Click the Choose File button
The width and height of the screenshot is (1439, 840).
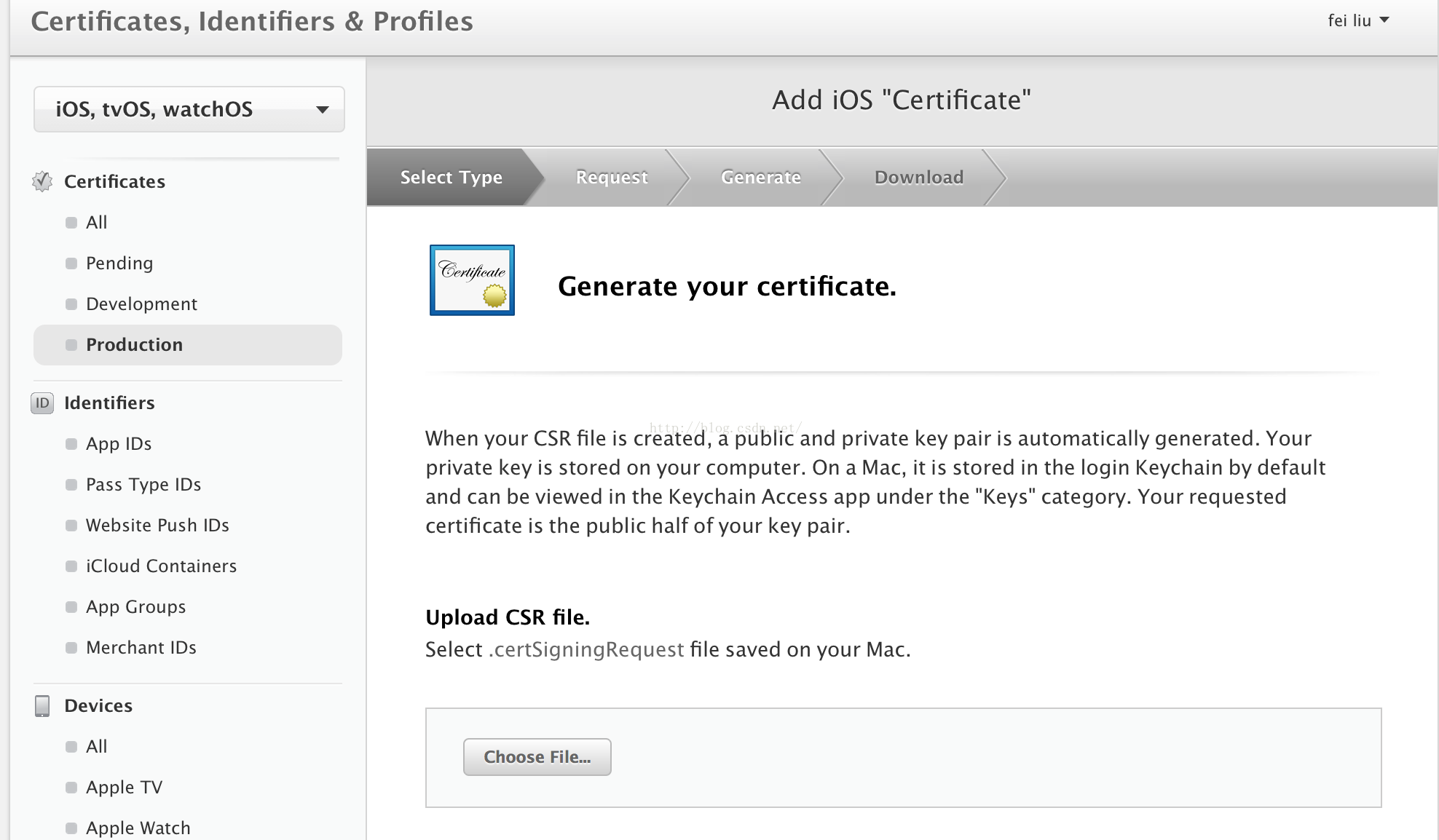coord(537,757)
